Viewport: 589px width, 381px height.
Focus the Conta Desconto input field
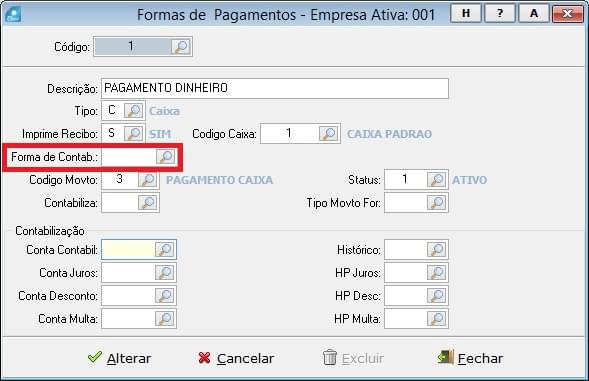(128, 296)
